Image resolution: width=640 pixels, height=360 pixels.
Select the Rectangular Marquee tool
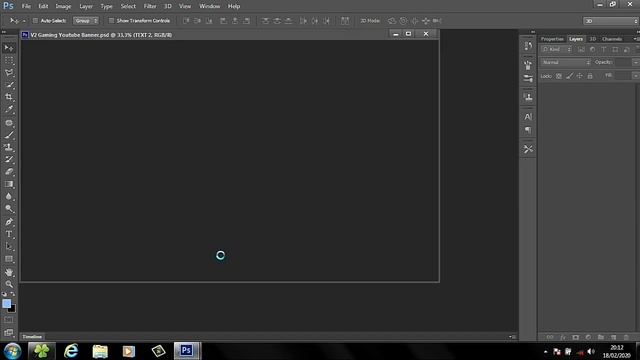click(9, 60)
